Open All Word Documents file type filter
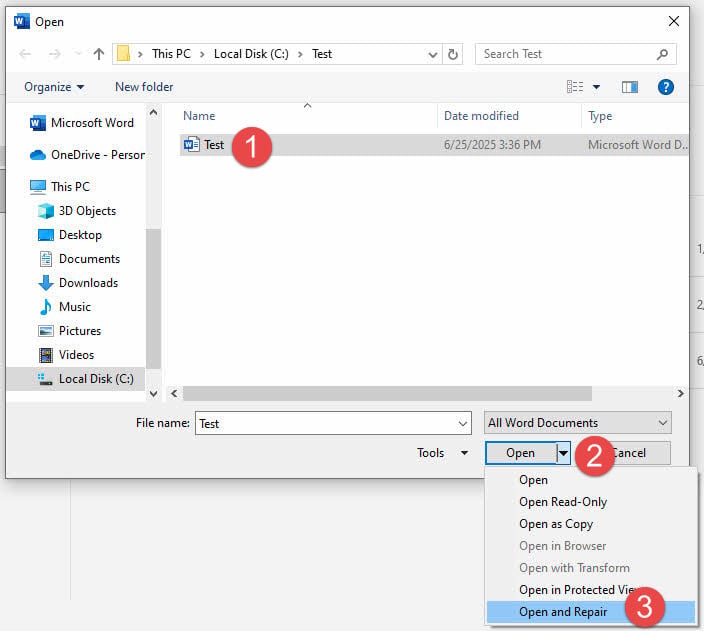 pos(577,423)
